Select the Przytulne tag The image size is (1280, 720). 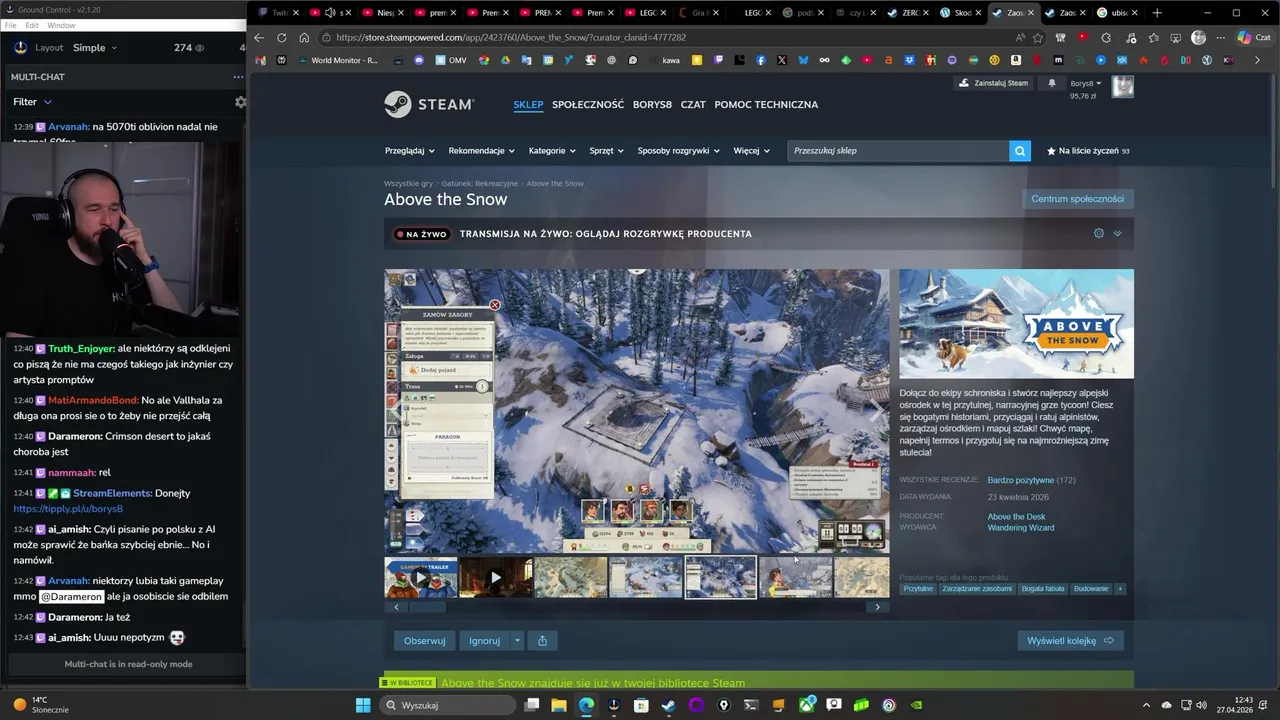918,589
